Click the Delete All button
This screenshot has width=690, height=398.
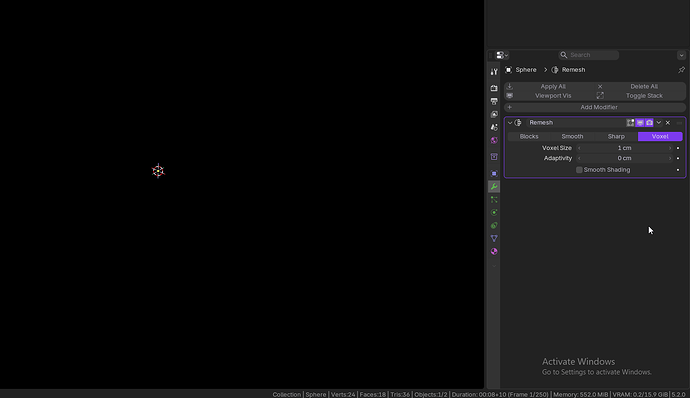point(640,86)
